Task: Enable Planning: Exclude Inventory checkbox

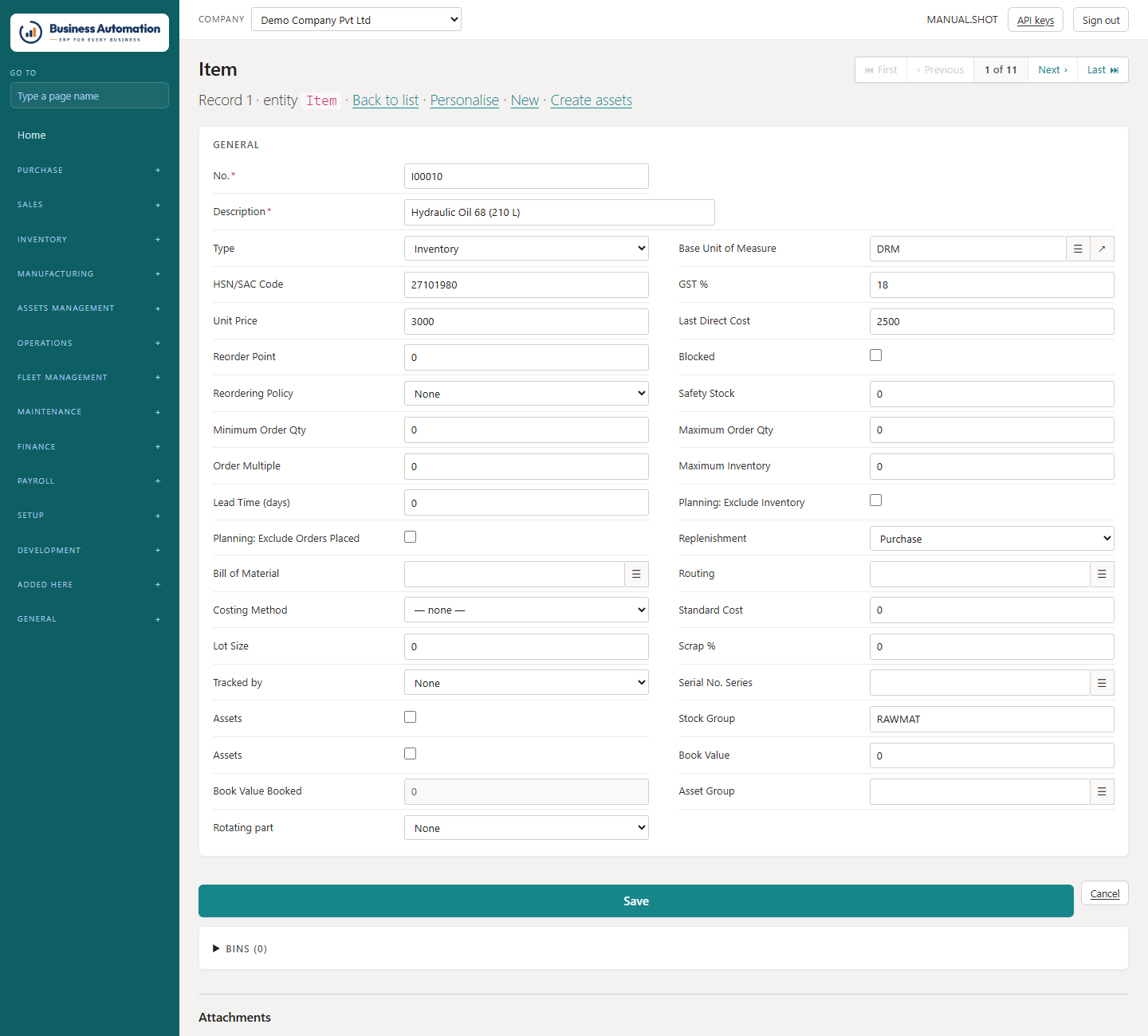Action: coord(876,500)
